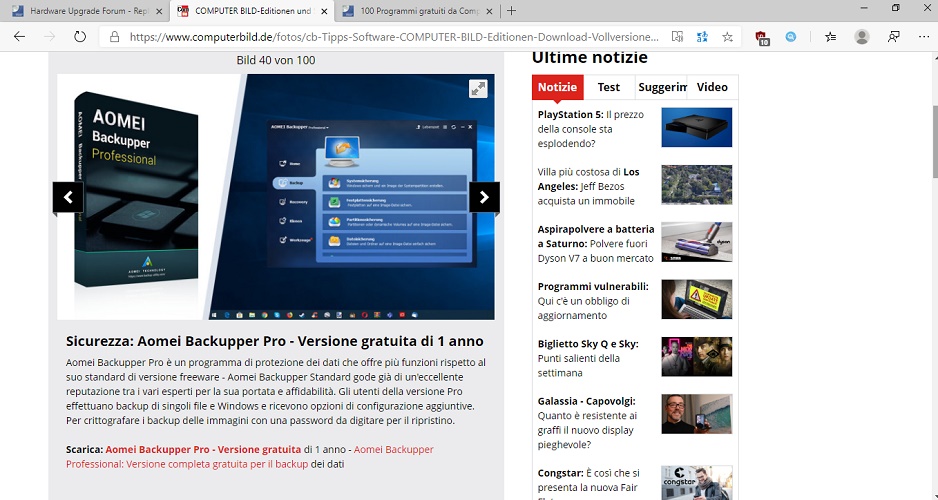Show next gallery image

click(485, 197)
